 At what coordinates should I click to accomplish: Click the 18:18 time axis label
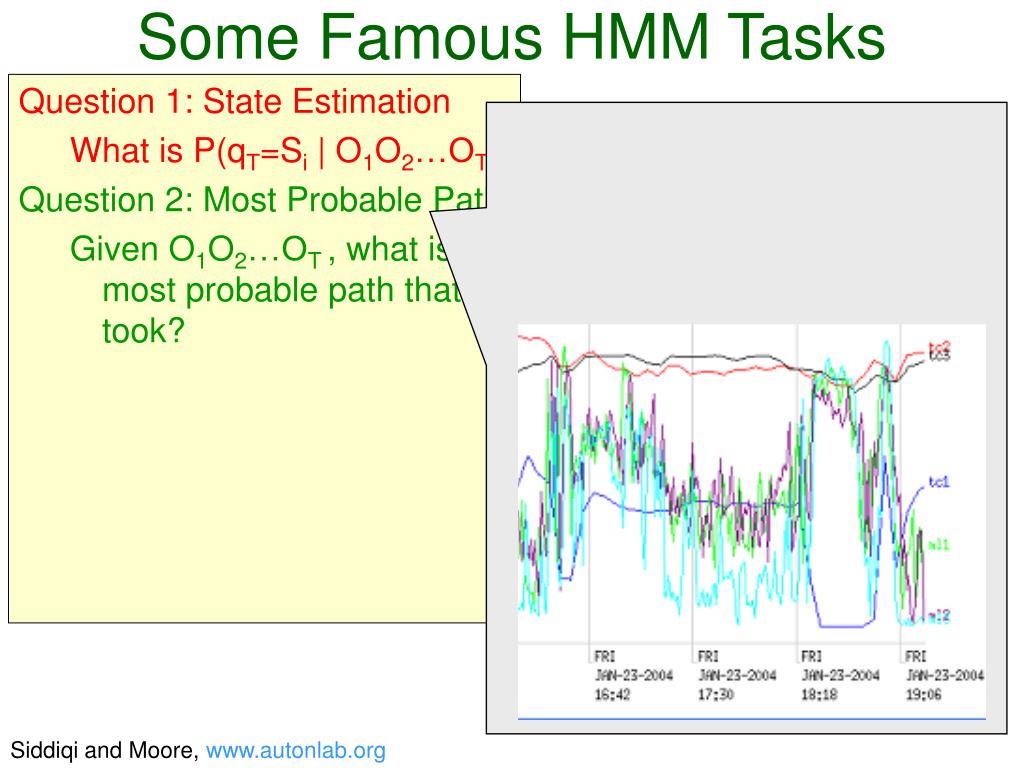click(820, 695)
